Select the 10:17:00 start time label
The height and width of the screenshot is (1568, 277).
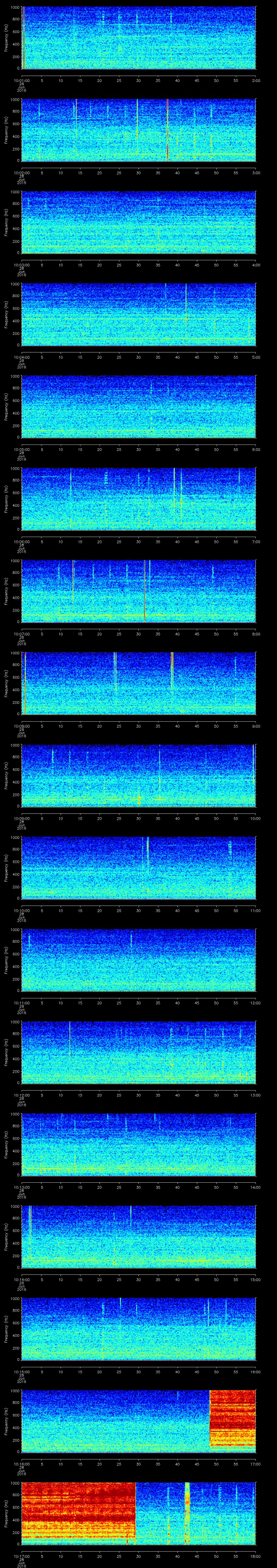[x=21, y=1556]
